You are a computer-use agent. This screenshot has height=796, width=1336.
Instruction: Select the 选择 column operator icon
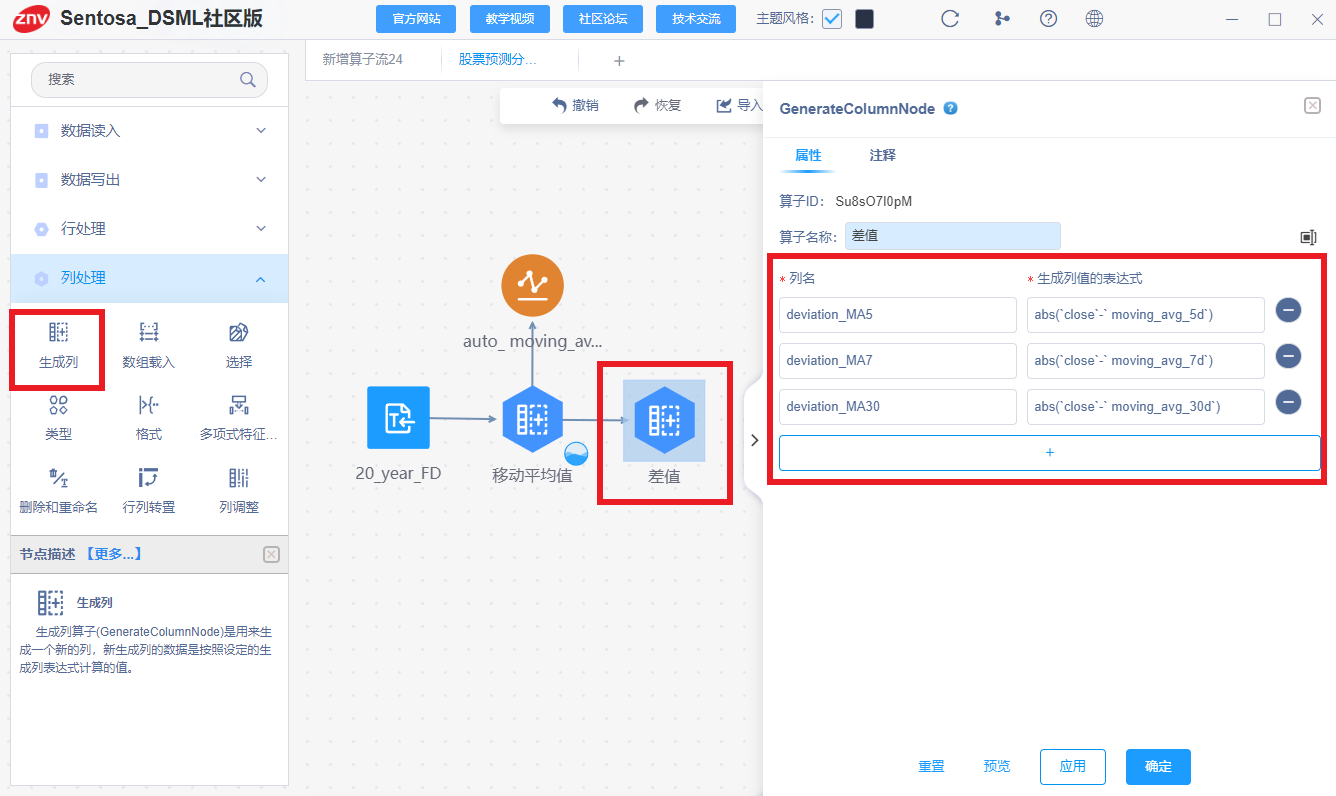coord(238,333)
